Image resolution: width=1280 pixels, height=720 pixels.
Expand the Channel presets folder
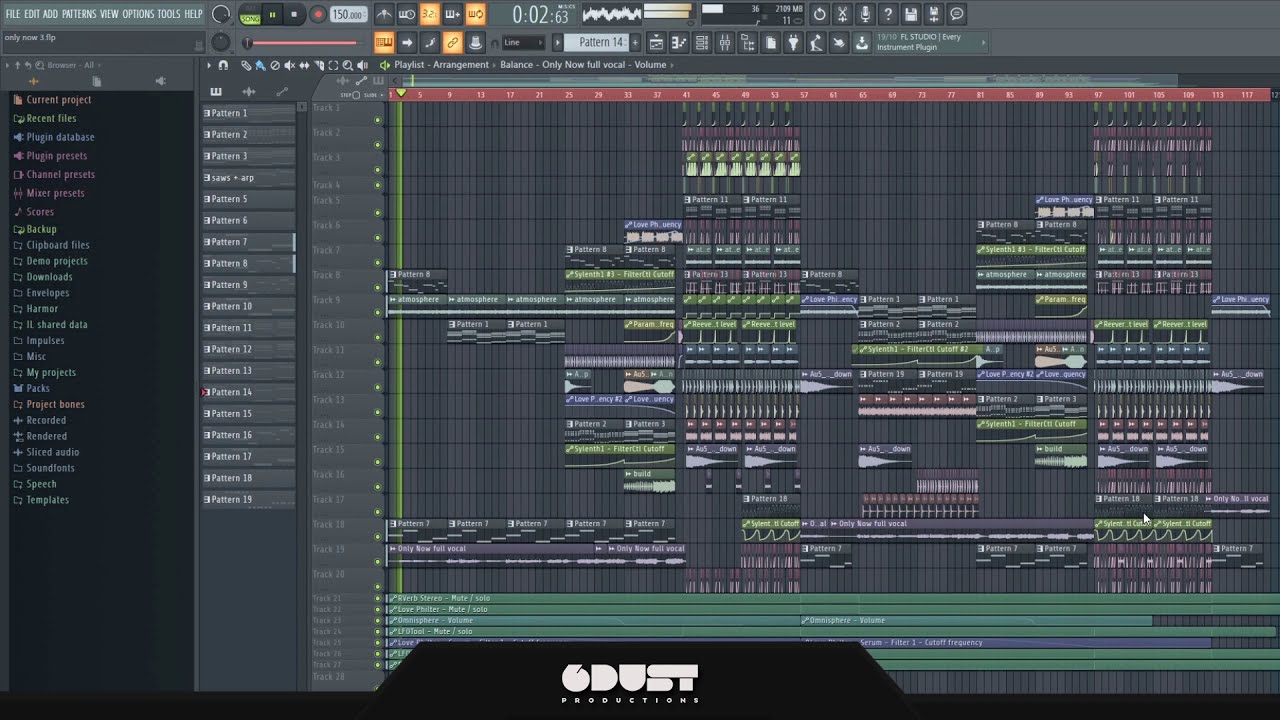(x=60, y=174)
